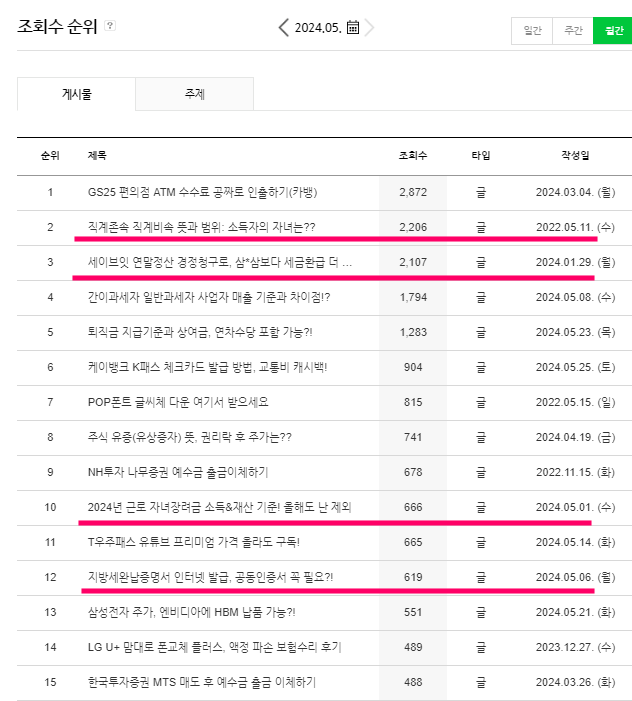Click the 489 view count cell
The width and height of the screenshot is (632, 701).
(x=413, y=647)
